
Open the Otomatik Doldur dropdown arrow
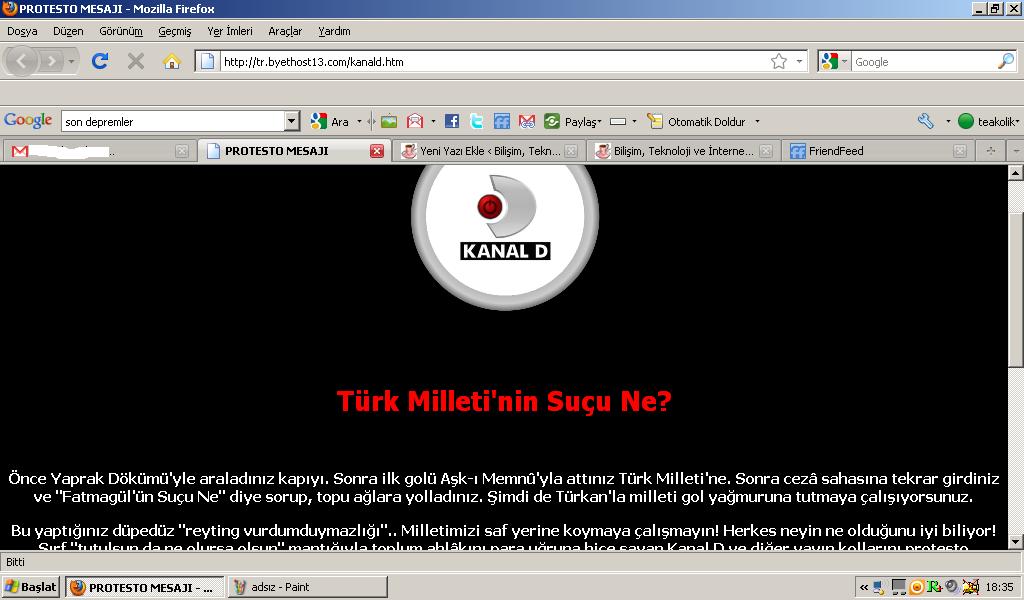click(x=757, y=121)
